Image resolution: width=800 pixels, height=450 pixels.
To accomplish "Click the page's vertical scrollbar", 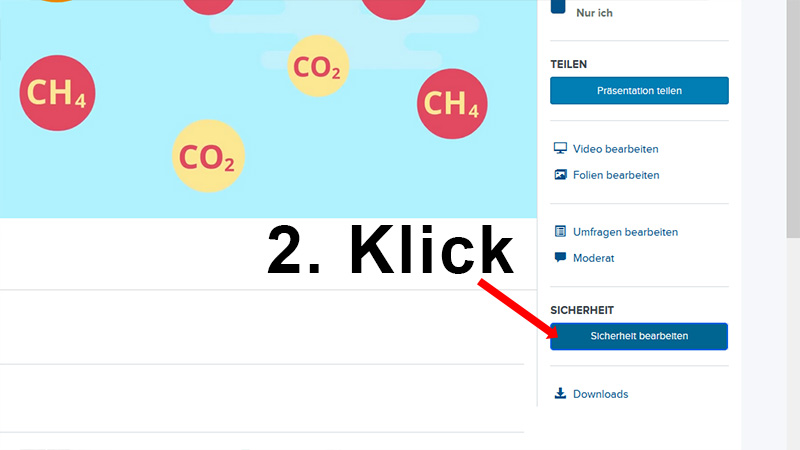I will (793, 120).
